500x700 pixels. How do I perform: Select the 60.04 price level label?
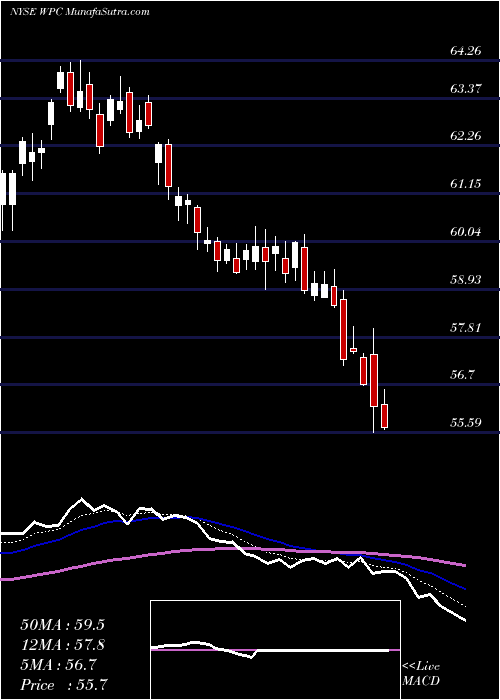466,232
